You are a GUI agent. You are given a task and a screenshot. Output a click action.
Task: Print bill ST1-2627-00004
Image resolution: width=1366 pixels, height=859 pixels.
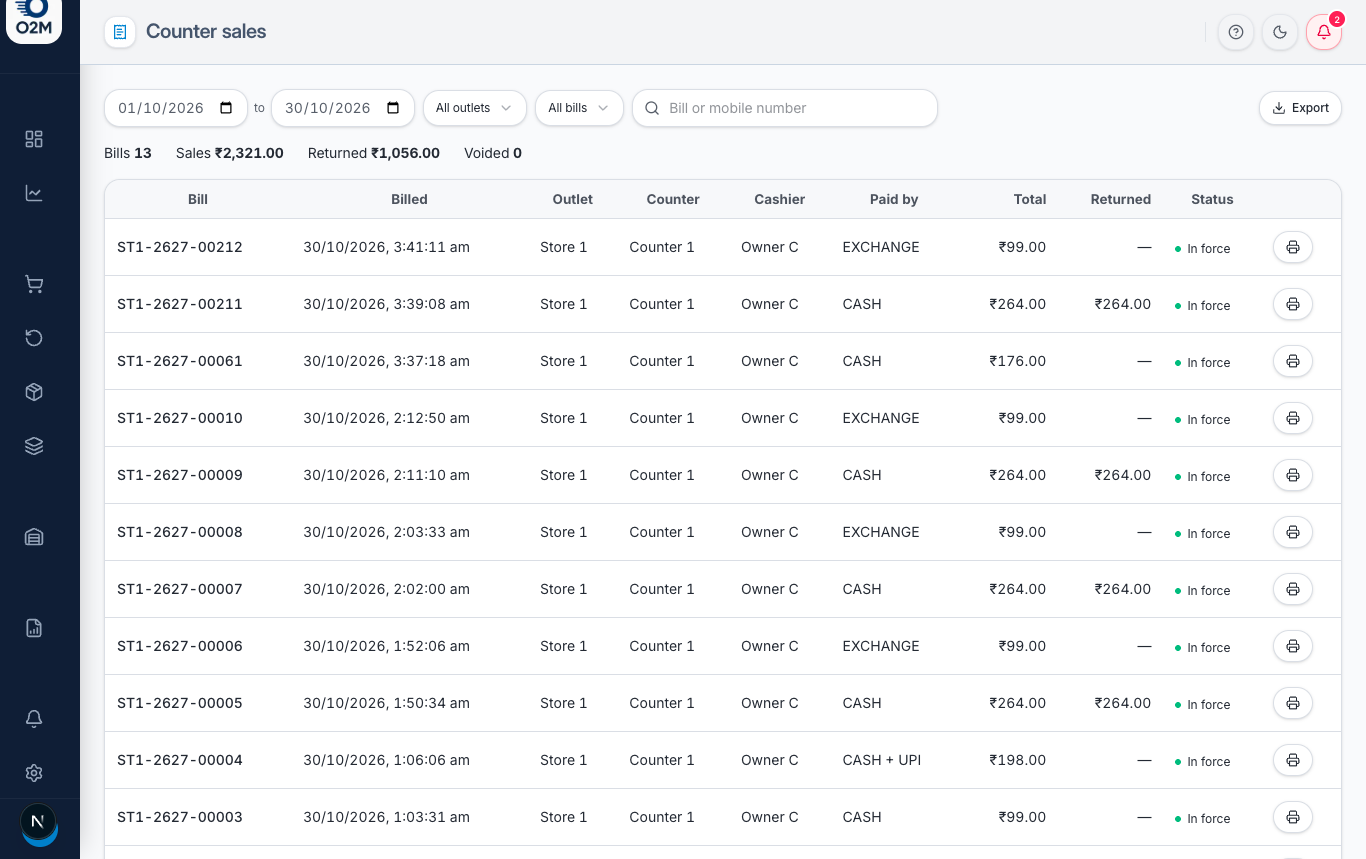click(x=1293, y=760)
